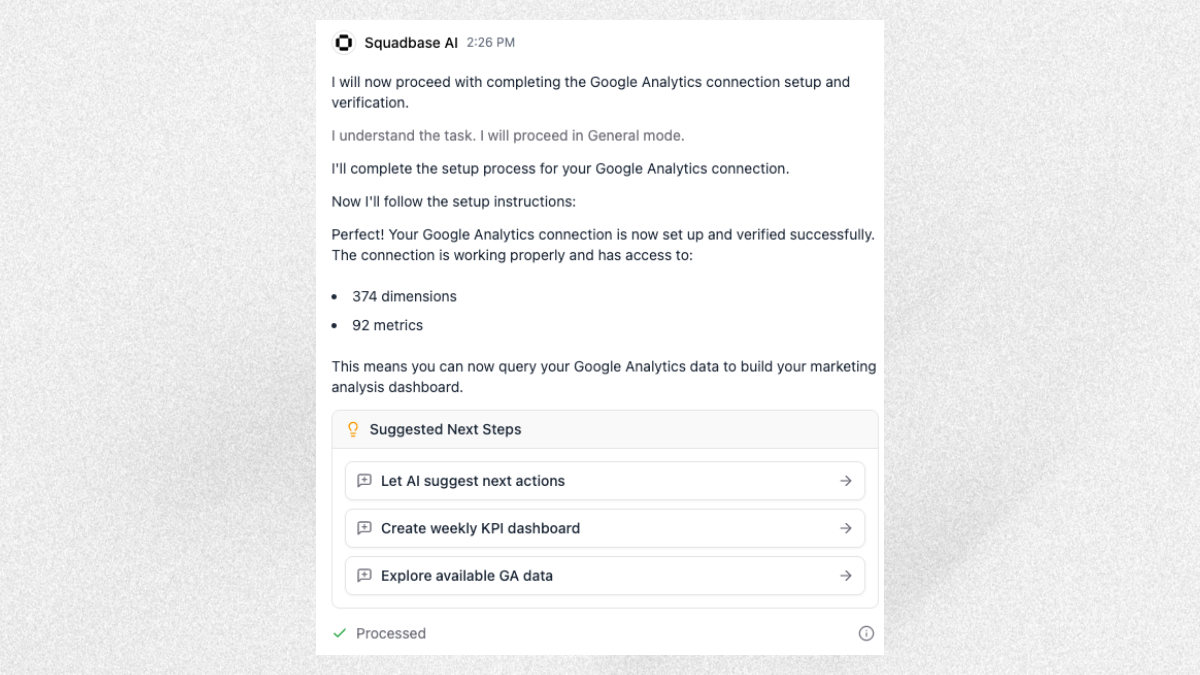Image resolution: width=1200 pixels, height=675 pixels.
Task: Select Let AI suggest next actions
Action: [473, 481]
